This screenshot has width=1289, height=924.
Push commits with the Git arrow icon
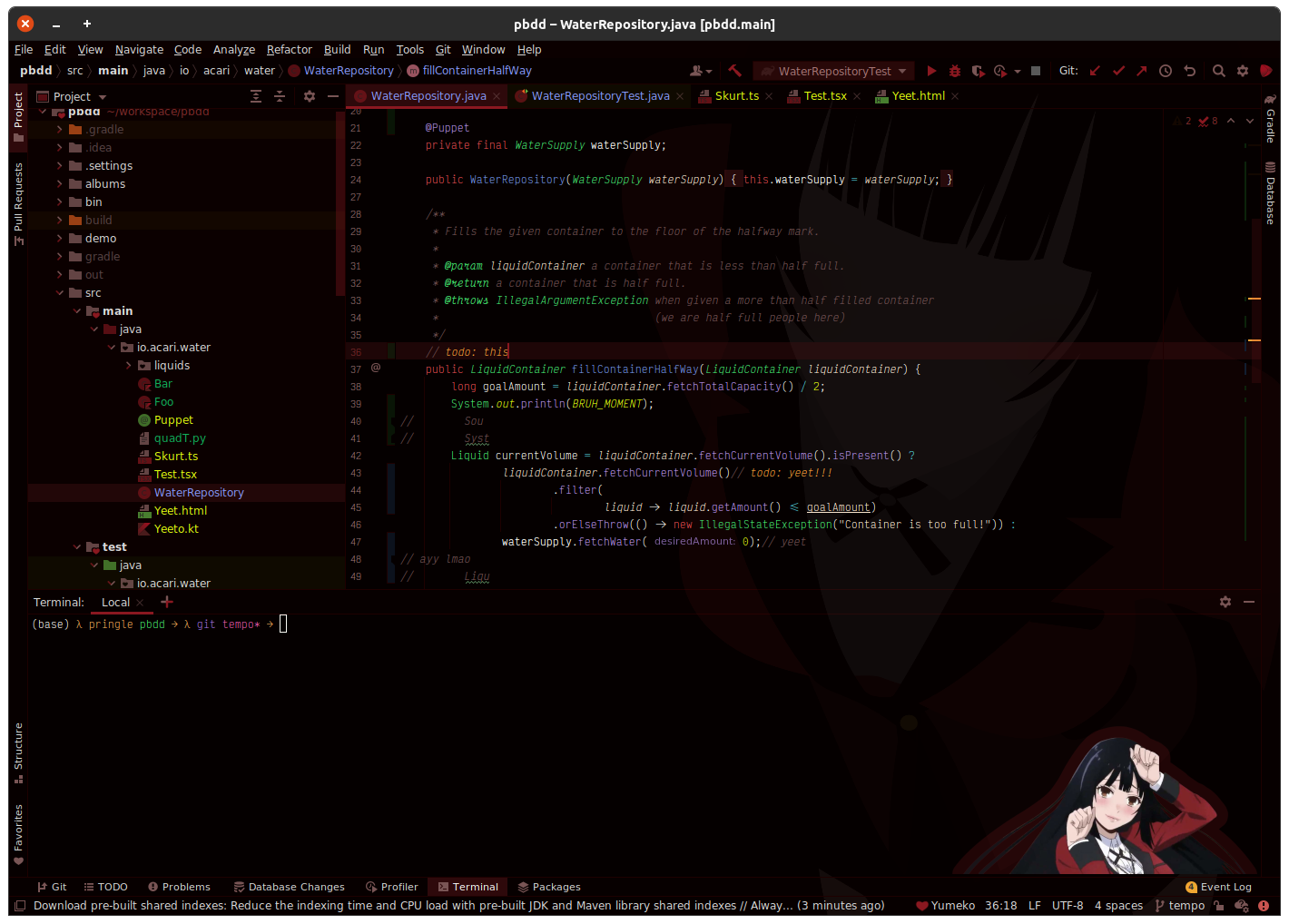(x=1141, y=71)
